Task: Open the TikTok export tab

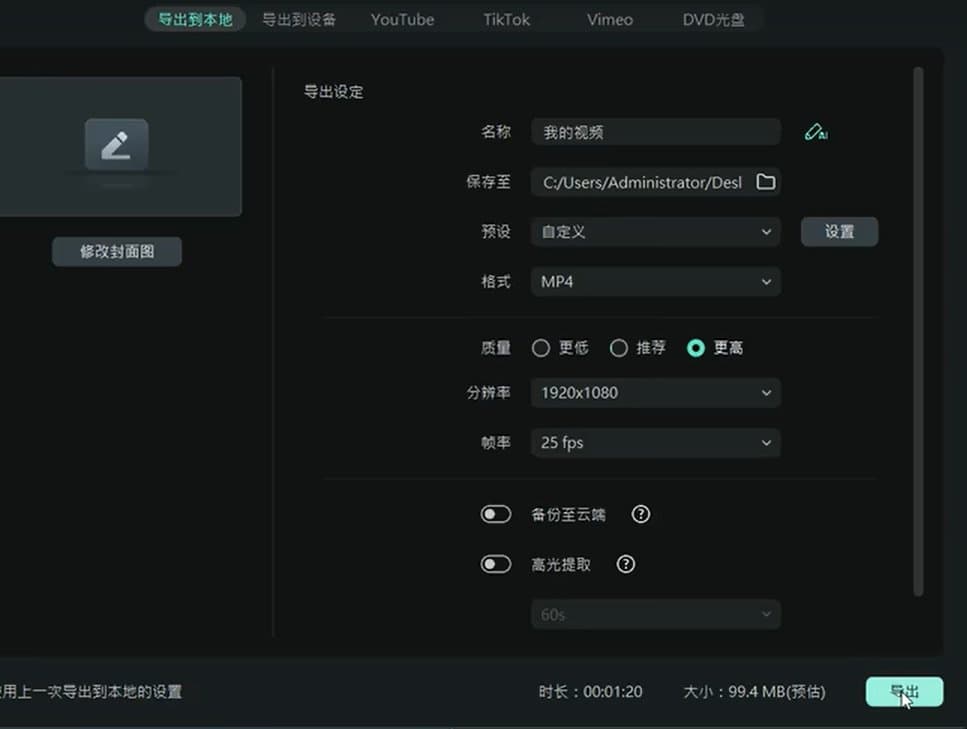Action: [505, 19]
